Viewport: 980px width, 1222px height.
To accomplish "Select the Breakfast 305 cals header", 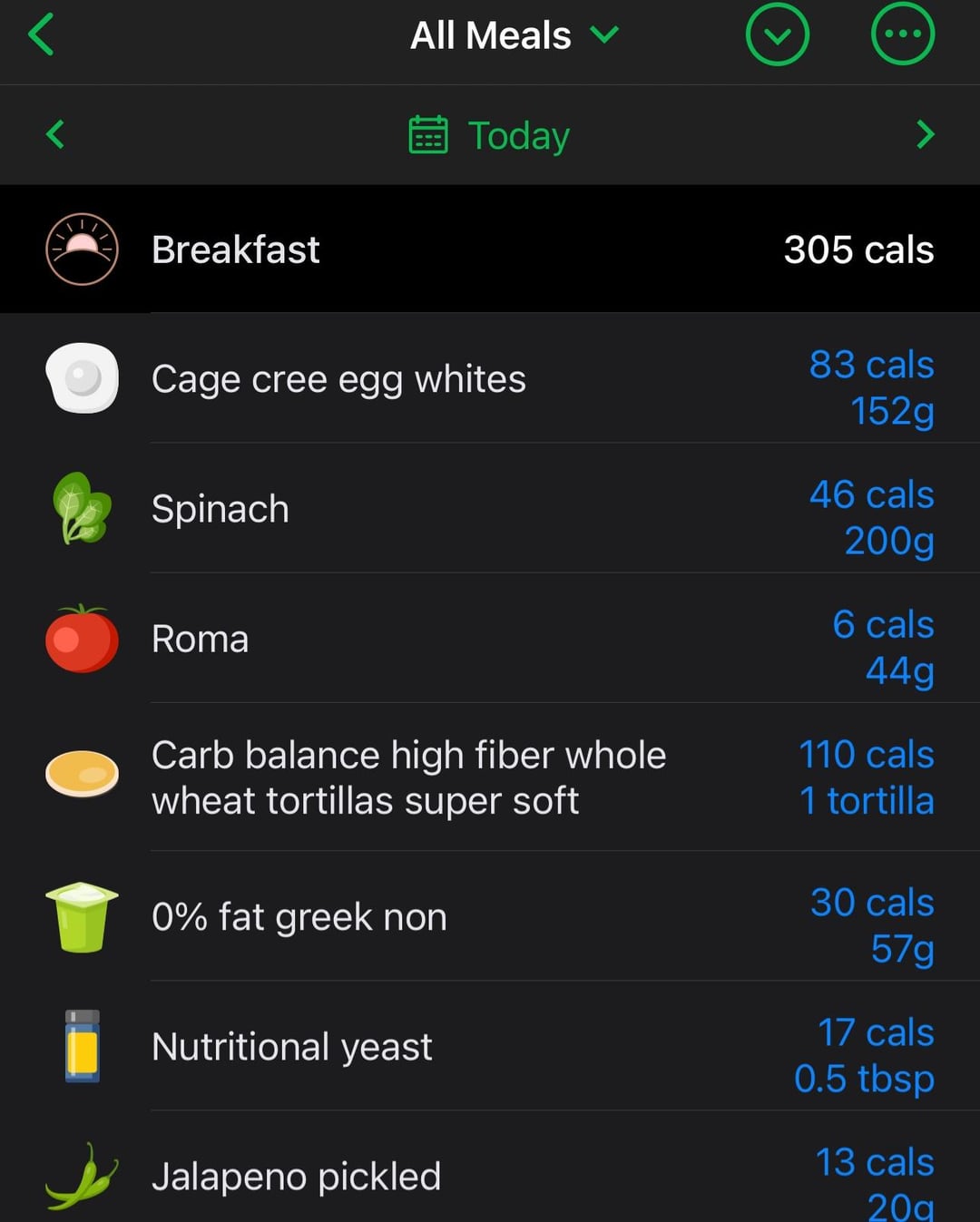I will 490,249.
